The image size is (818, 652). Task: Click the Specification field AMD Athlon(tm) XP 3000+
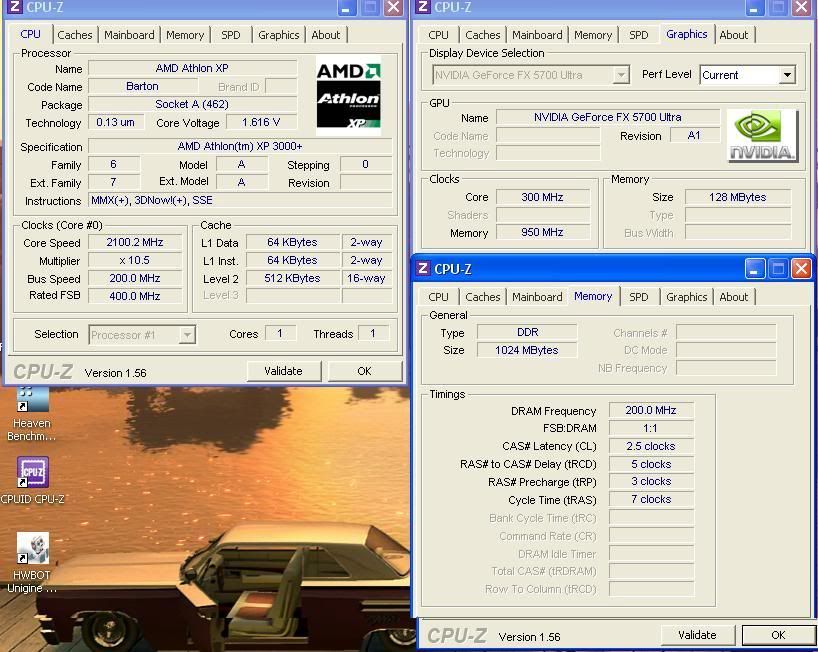pos(240,146)
